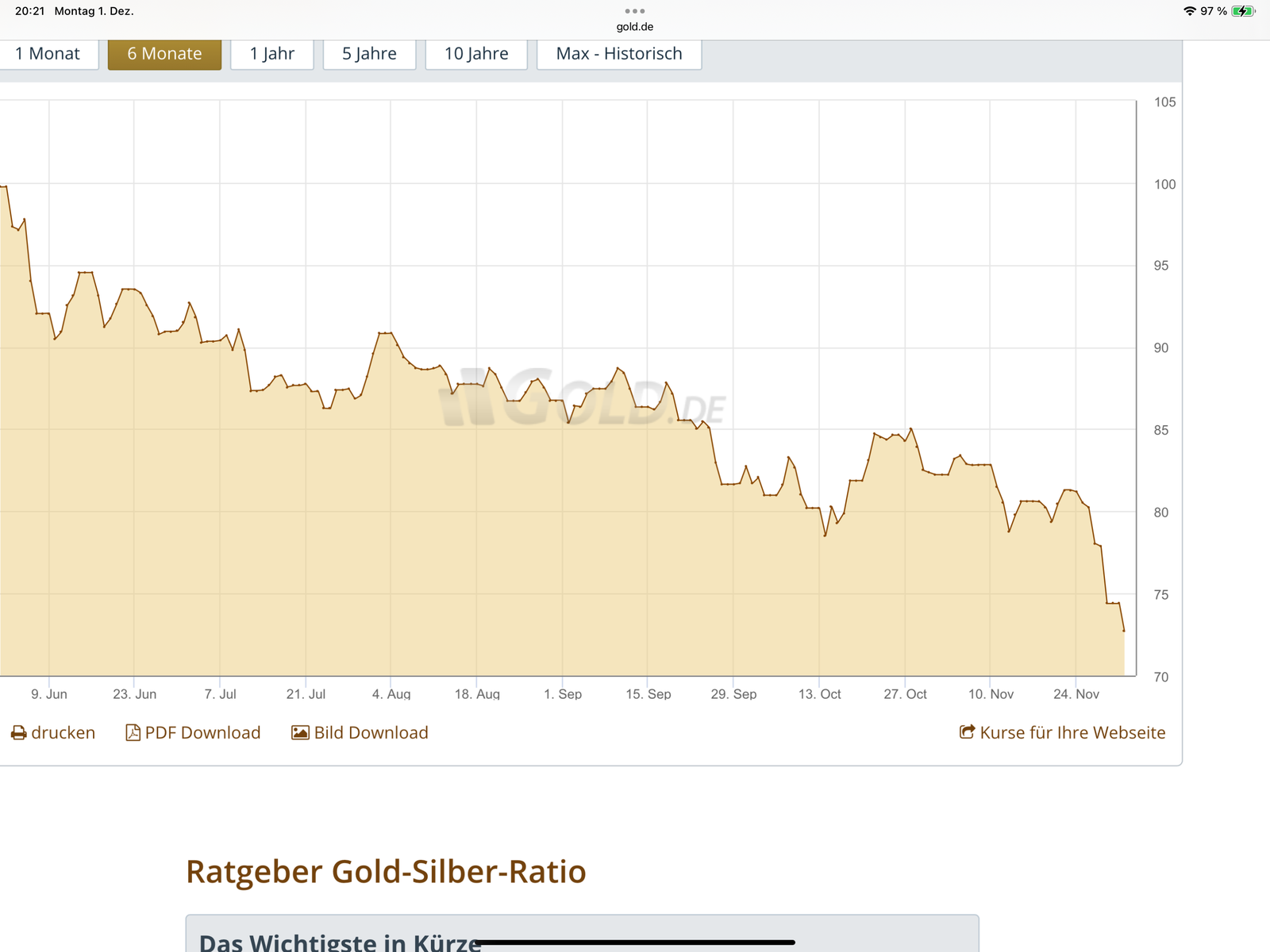Screen dimensions: 1270x952
Task: Click the 10. Nov axis label
Action: (991, 694)
